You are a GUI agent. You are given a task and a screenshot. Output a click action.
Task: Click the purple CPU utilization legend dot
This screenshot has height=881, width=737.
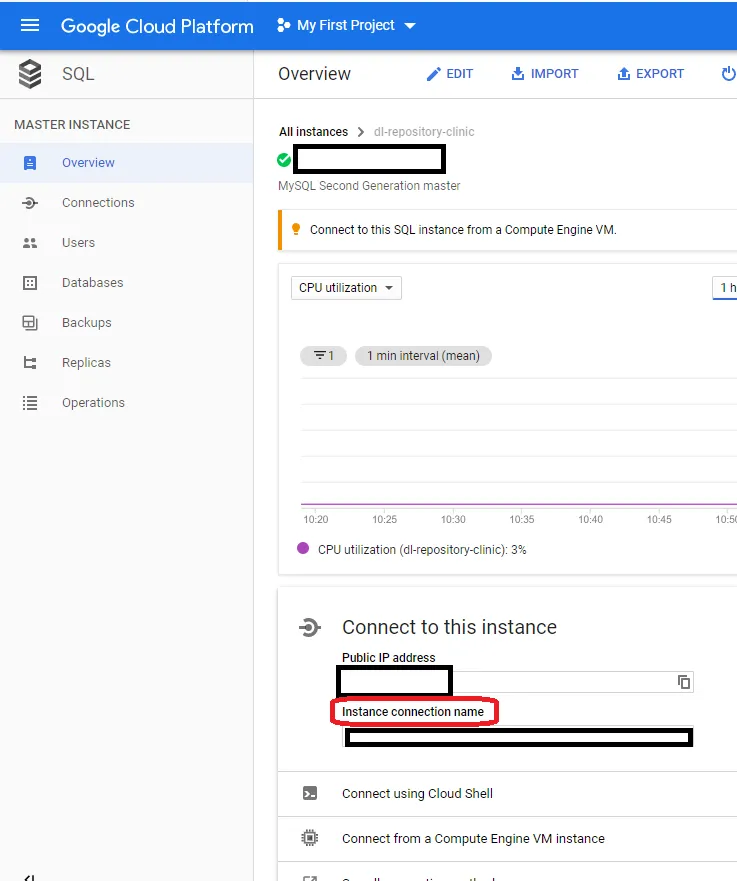pos(303,548)
